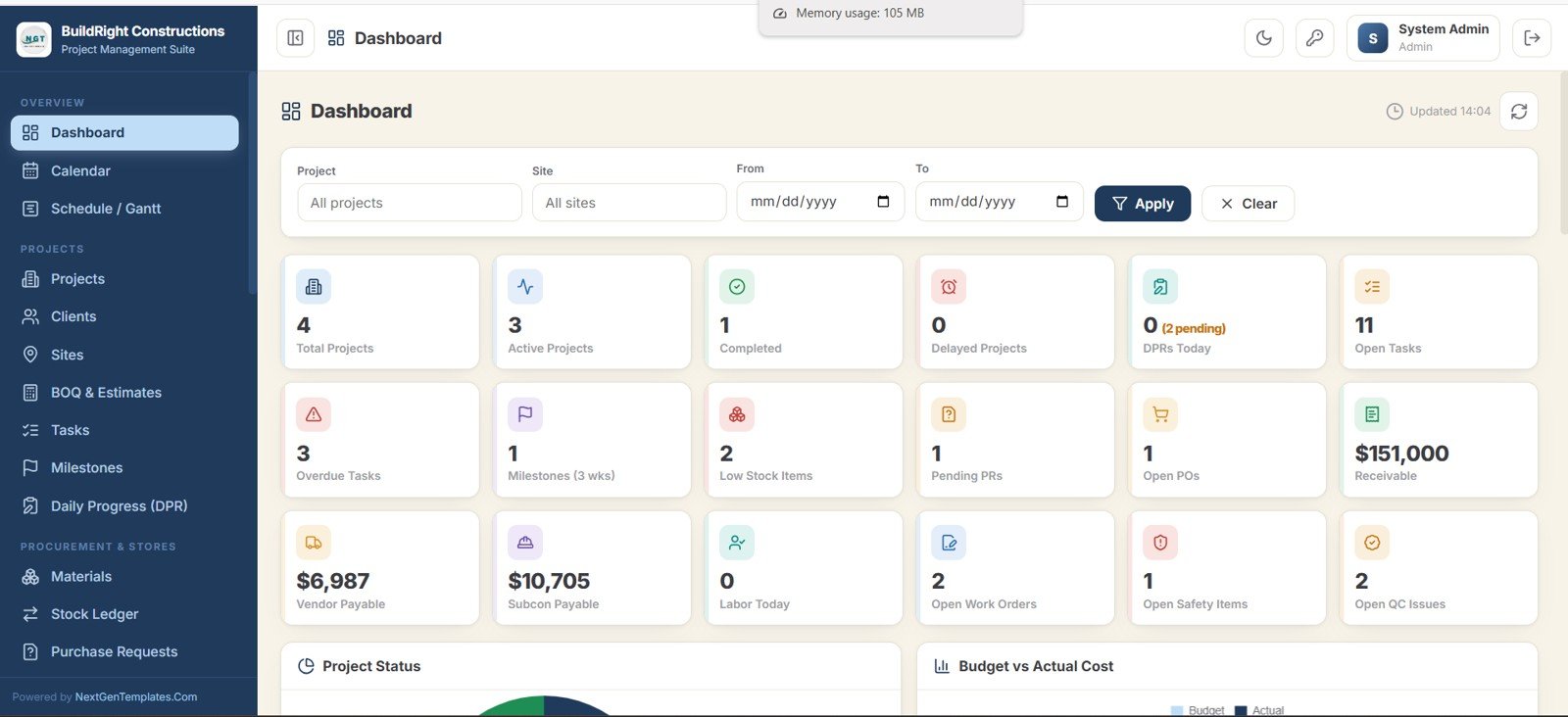This screenshot has height=717, width=1568.
Task: Open the From date calendar picker icon
Action: pos(883,202)
